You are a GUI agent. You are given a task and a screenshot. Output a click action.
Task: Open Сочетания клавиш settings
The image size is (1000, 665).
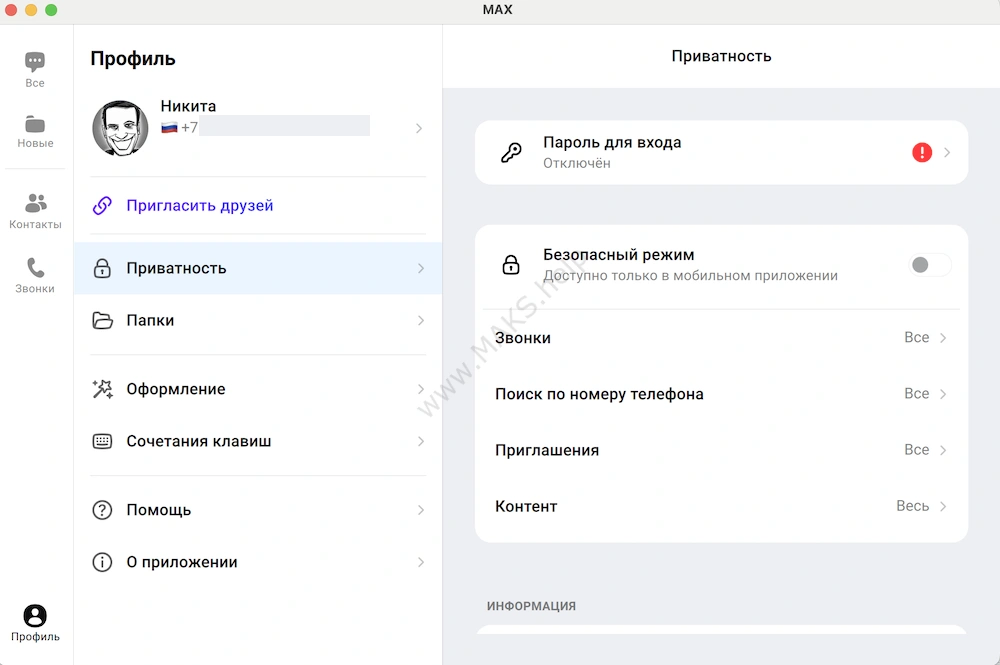pyautogui.click(x=257, y=441)
